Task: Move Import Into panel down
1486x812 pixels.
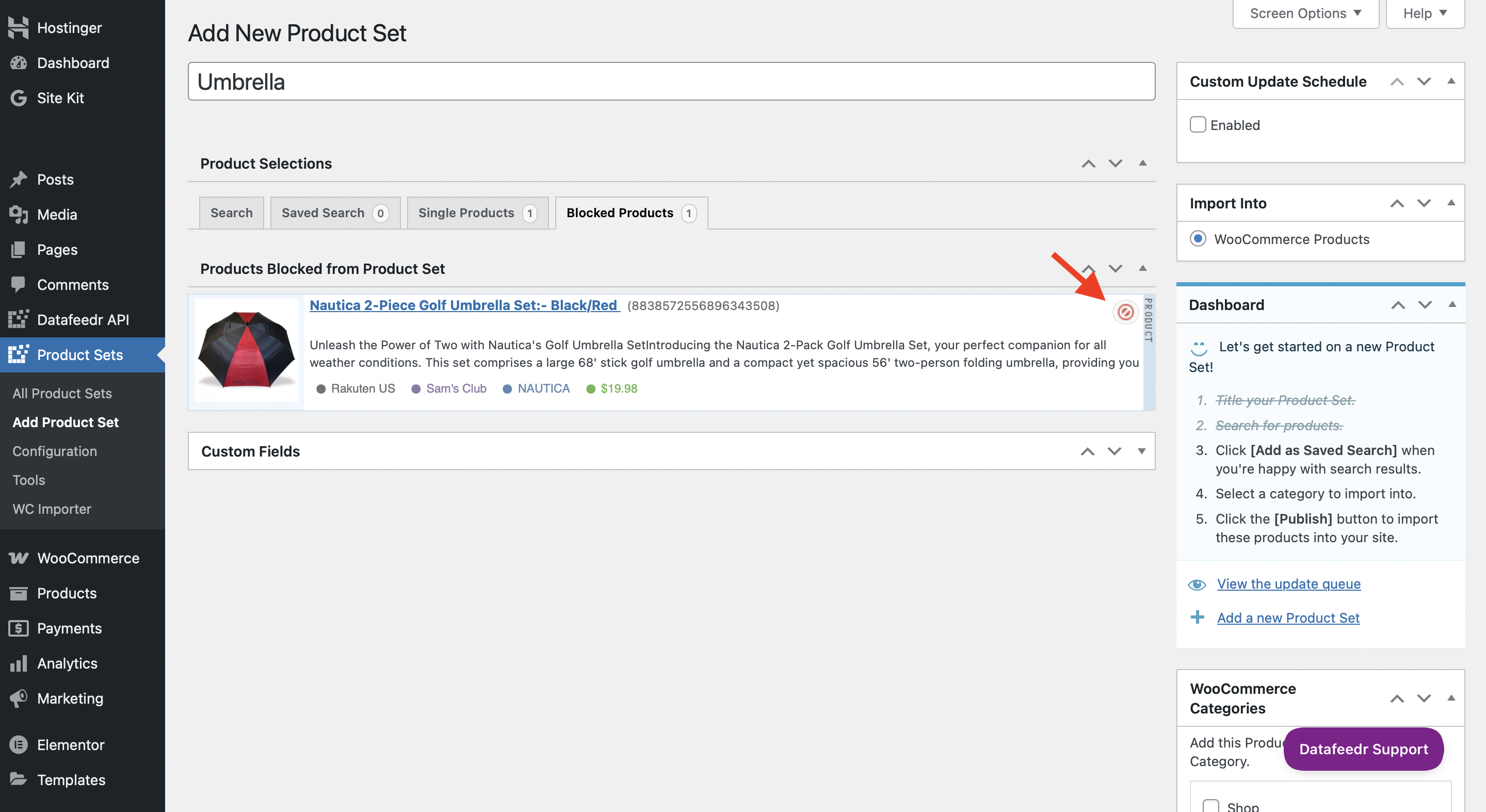Action: click(x=1424, y=204)
